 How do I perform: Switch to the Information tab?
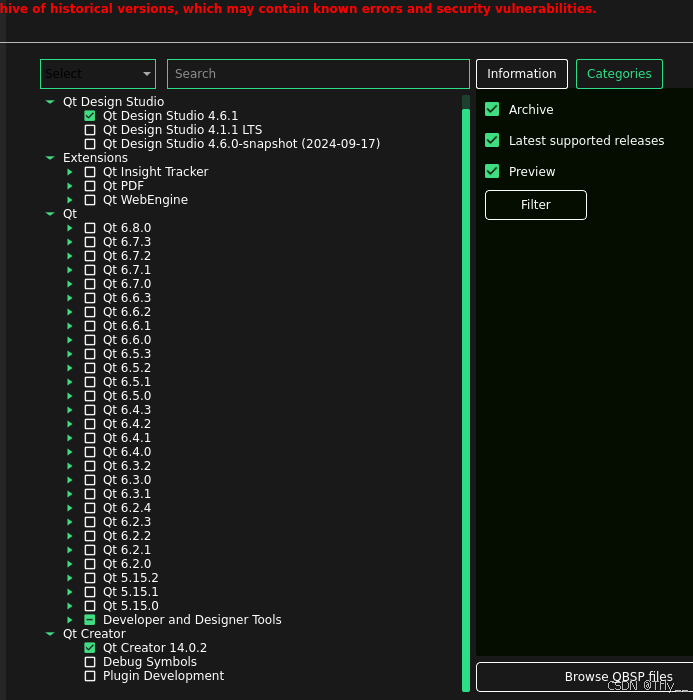(x=522, y=74)
